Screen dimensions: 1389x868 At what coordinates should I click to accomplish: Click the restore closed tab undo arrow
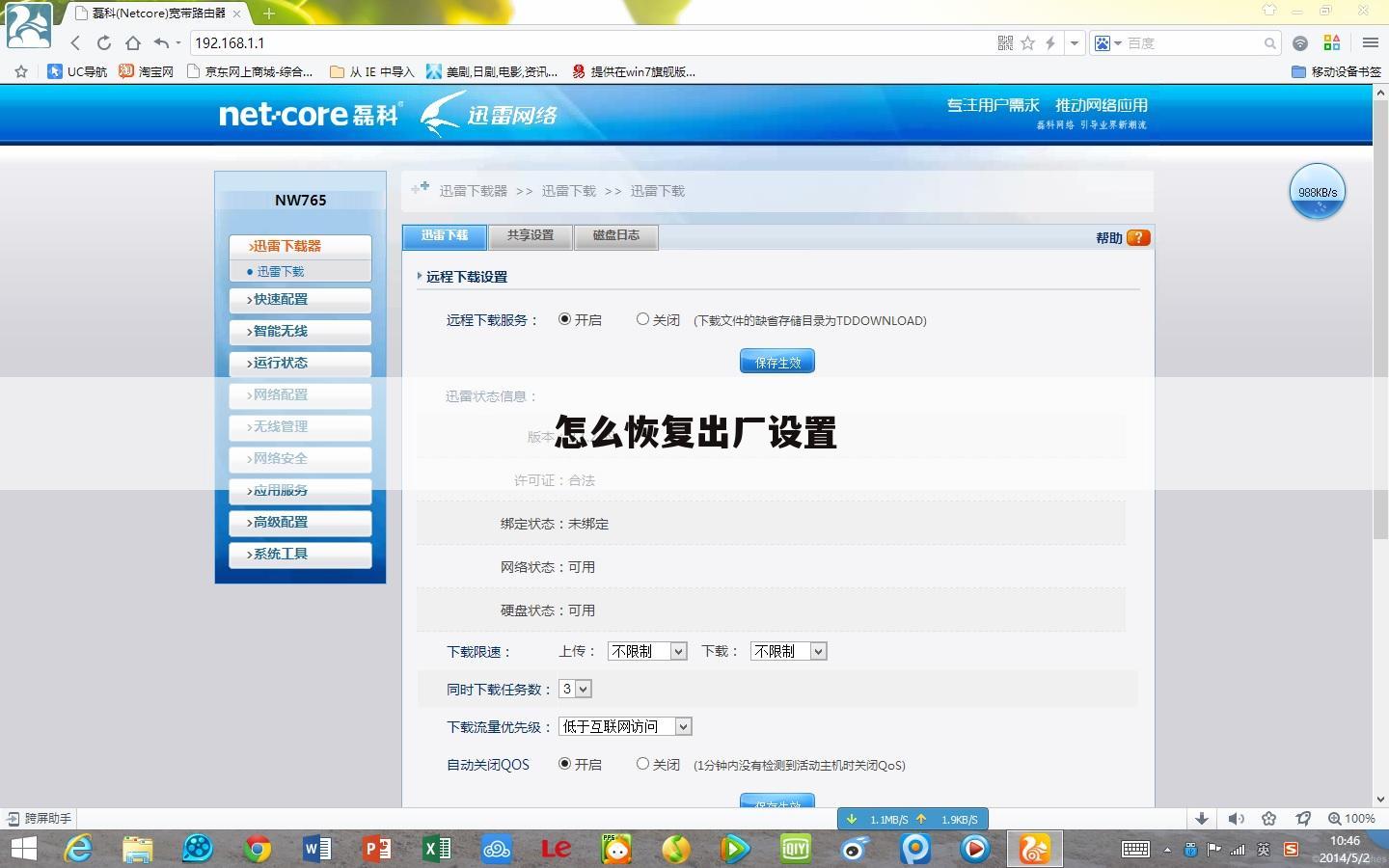coord(161,42)
